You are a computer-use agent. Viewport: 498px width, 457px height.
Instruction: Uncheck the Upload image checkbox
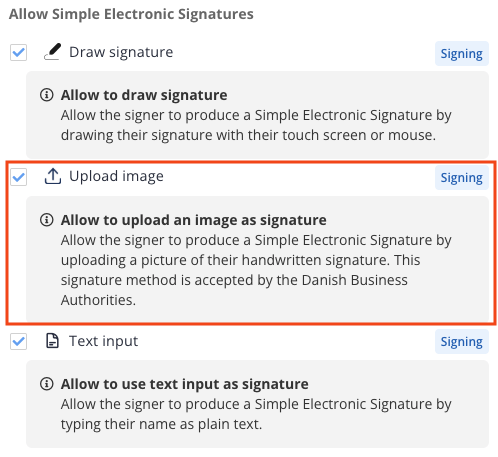(18, 177)
